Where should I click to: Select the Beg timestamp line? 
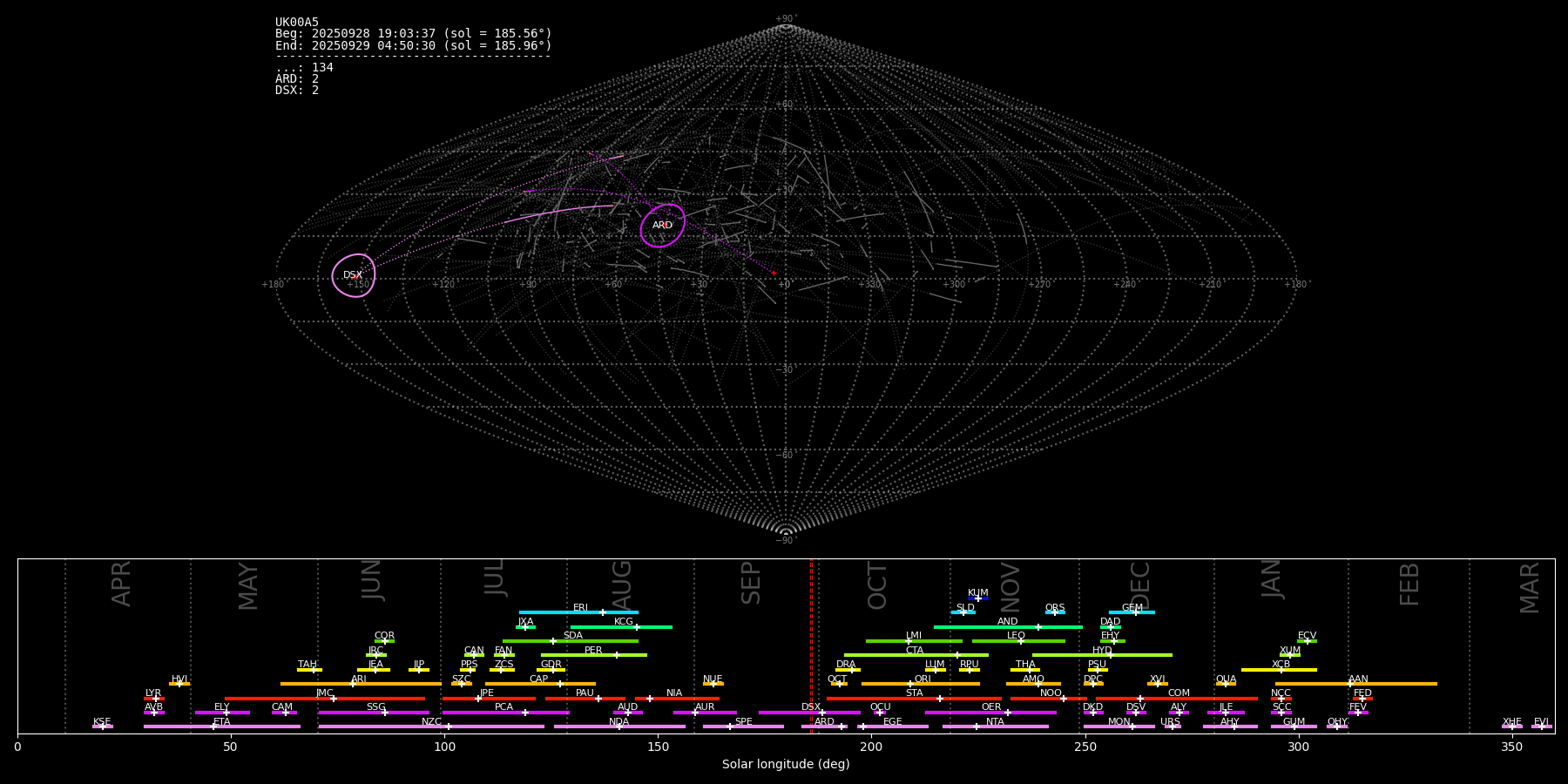point(414,34)
